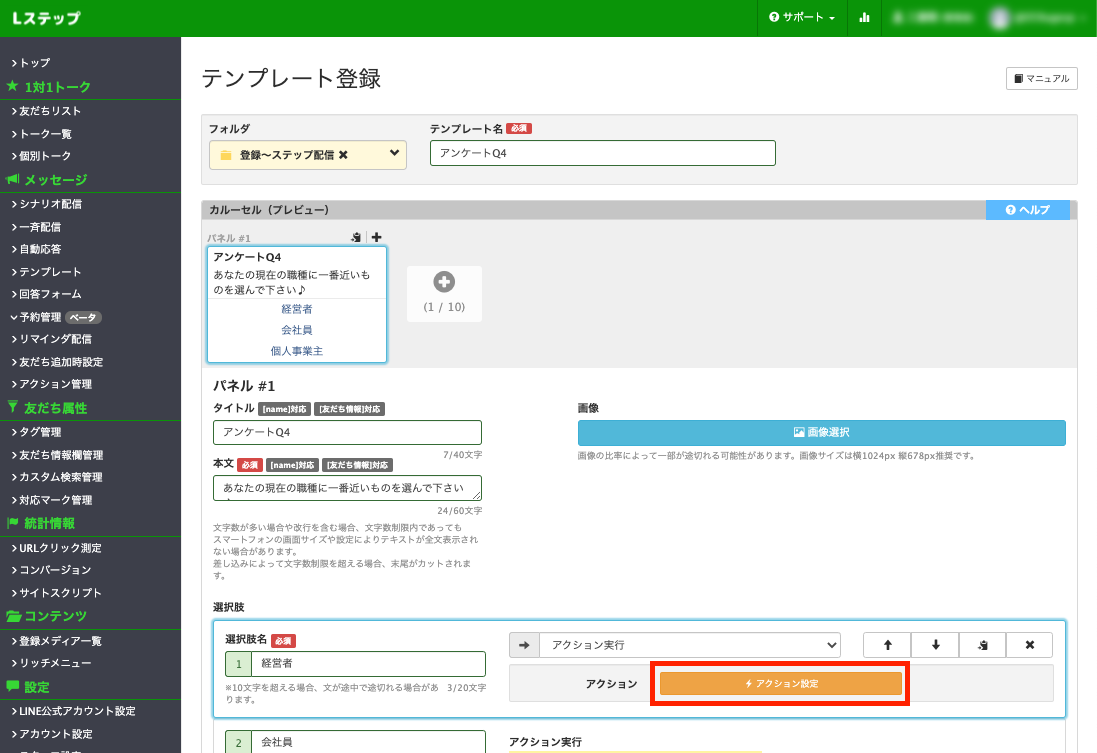Click the small plus icon above panel #1
This screenshot has width=1097, height=753.
click(x=376, y=238)
